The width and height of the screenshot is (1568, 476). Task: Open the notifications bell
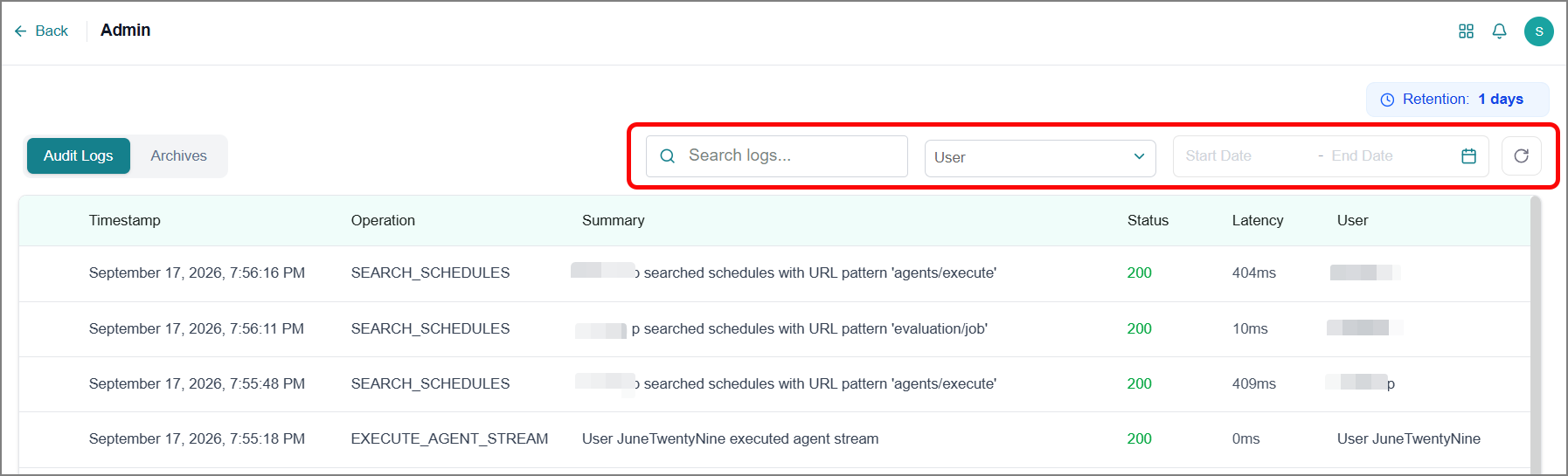pos(1500,31)
